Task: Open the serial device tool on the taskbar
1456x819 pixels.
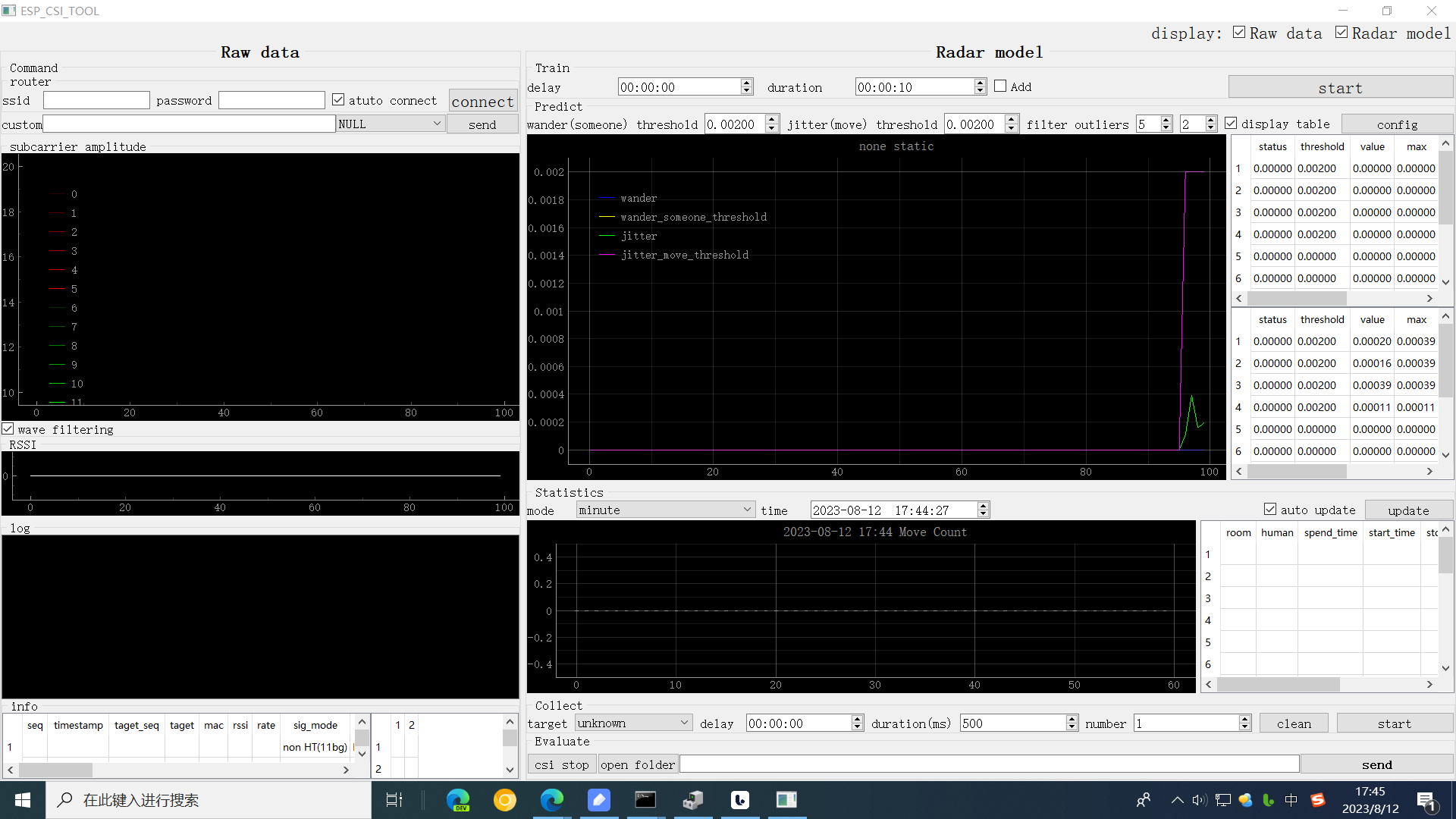Action: point(692,800)
